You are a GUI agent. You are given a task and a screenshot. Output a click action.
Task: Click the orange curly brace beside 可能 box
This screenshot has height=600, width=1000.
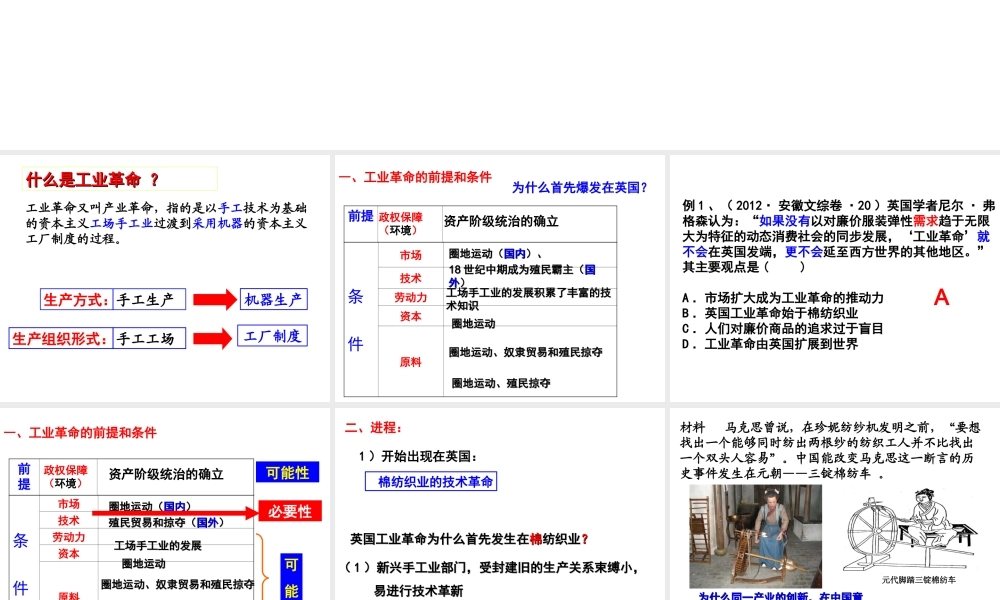(x=264, y=567)
